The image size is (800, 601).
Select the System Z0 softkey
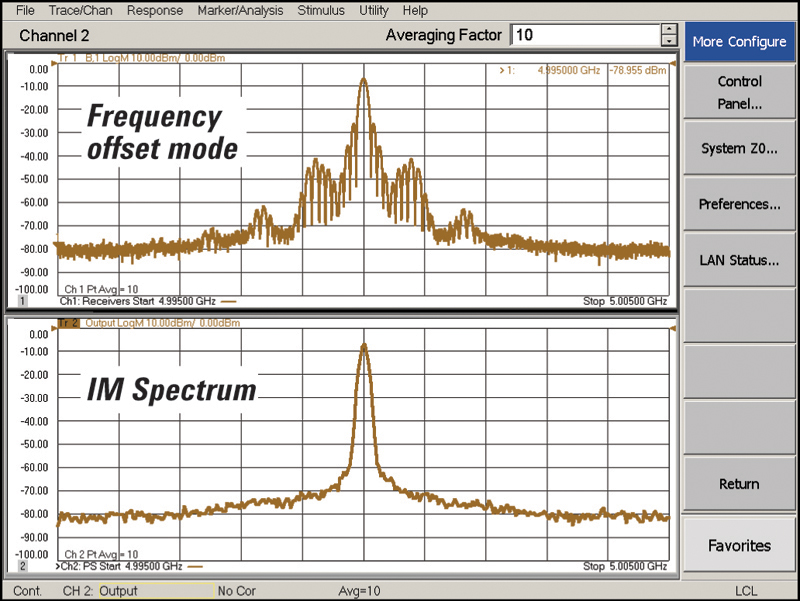[x=739, y=148]
